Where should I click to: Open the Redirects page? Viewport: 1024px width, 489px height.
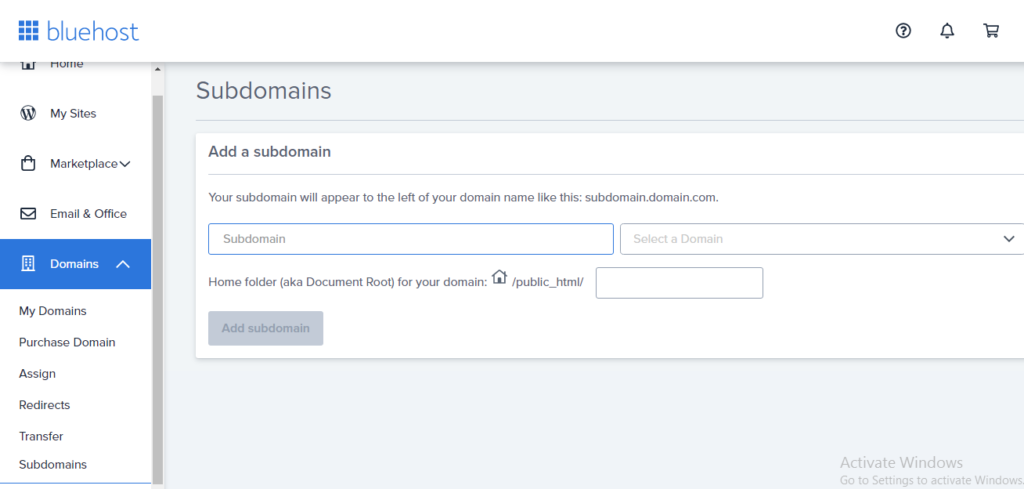pyautogui.click(x=44, y=405)
